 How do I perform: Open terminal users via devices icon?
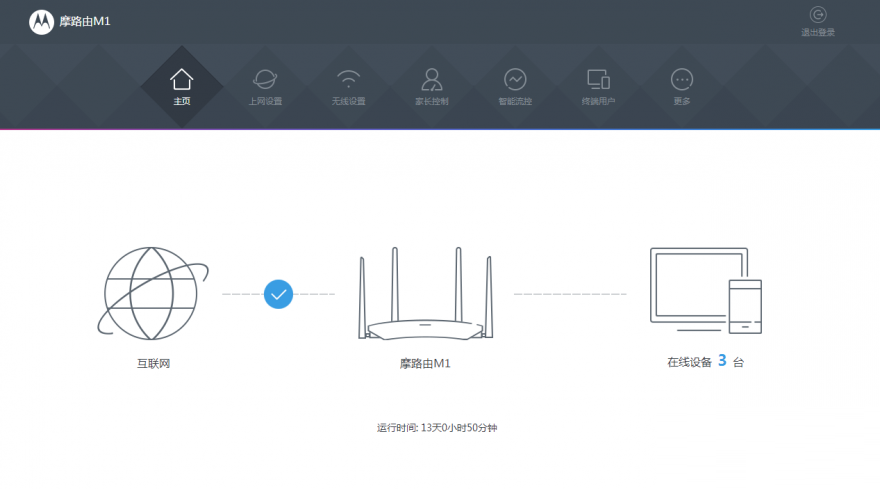[598, 79]
